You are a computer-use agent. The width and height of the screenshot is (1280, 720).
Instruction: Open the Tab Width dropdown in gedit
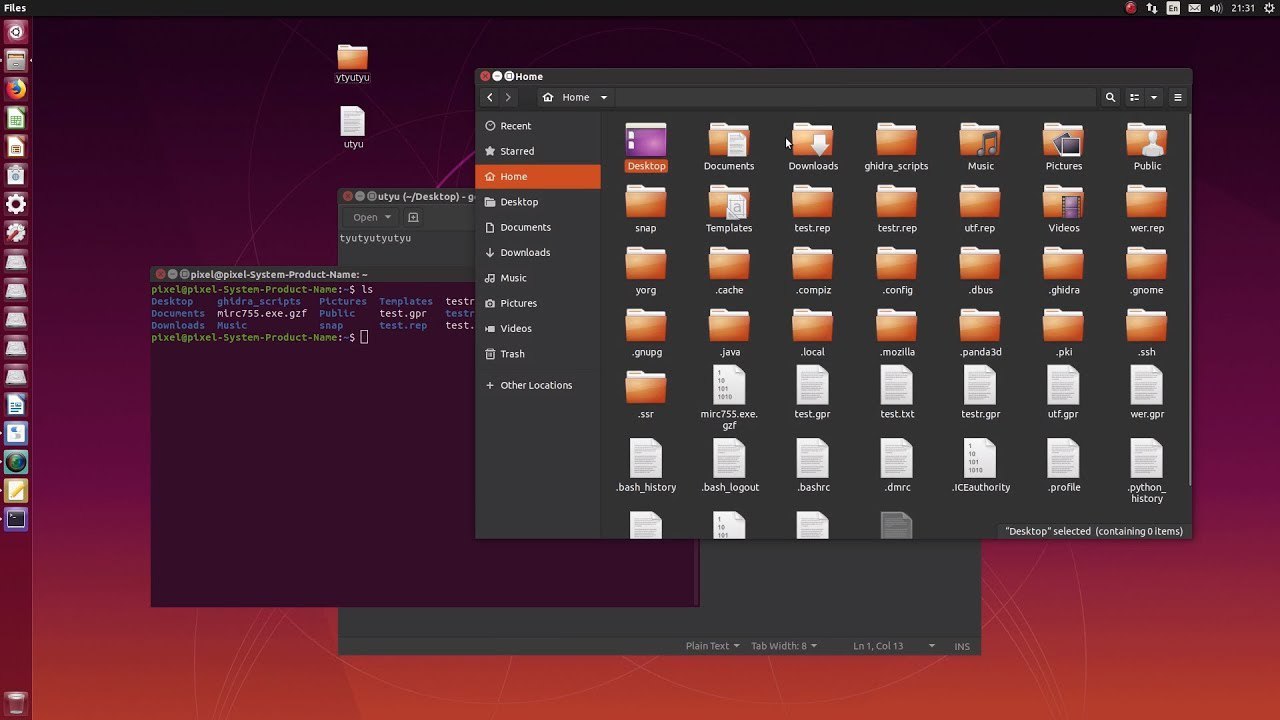(784, 646)
